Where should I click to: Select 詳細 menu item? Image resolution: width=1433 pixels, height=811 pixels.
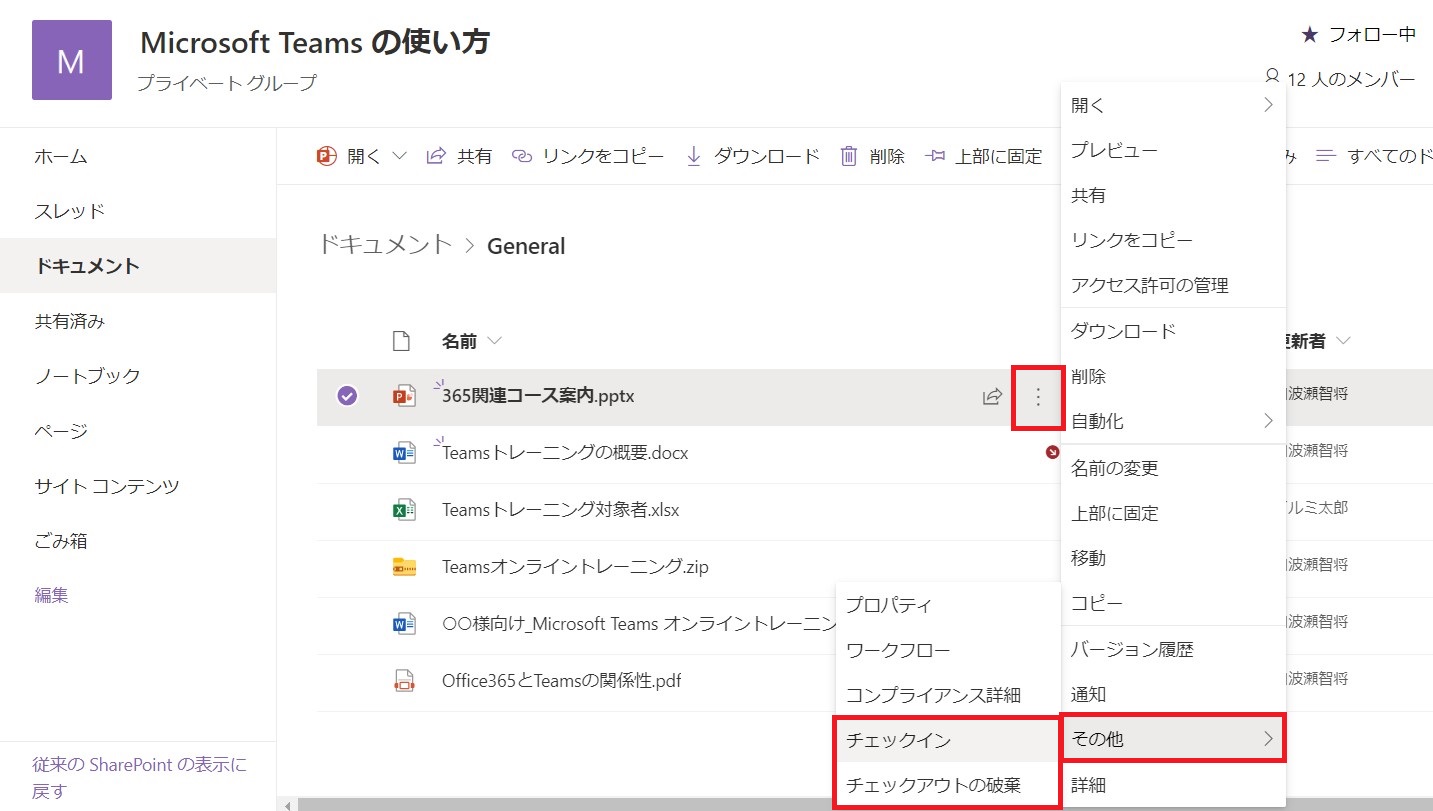click(1173, 785)
